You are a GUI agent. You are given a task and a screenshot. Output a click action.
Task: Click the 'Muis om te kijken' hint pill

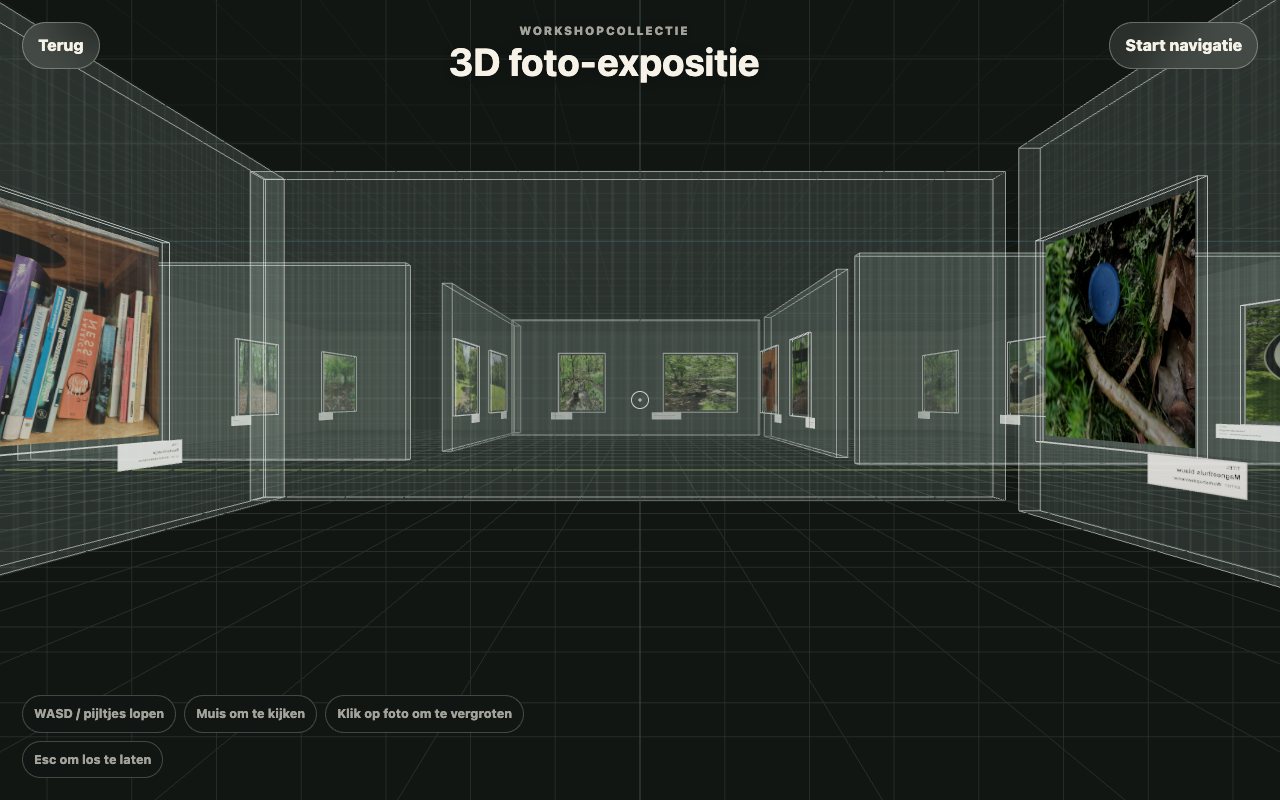tap(250, 714)
